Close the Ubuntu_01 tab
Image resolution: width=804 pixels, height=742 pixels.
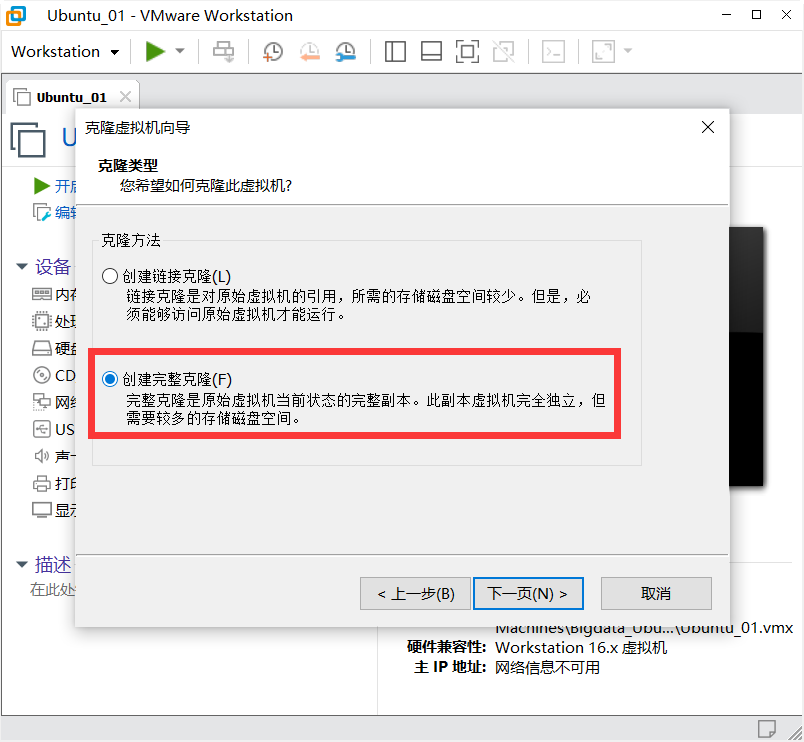tap(125, 96)
